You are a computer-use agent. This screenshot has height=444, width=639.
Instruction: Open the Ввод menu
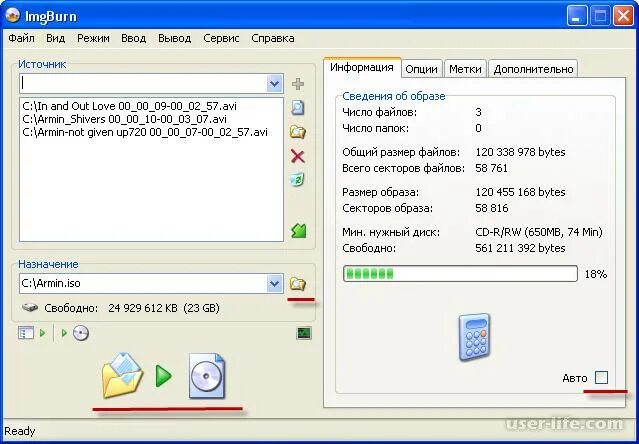pos(134,38)
